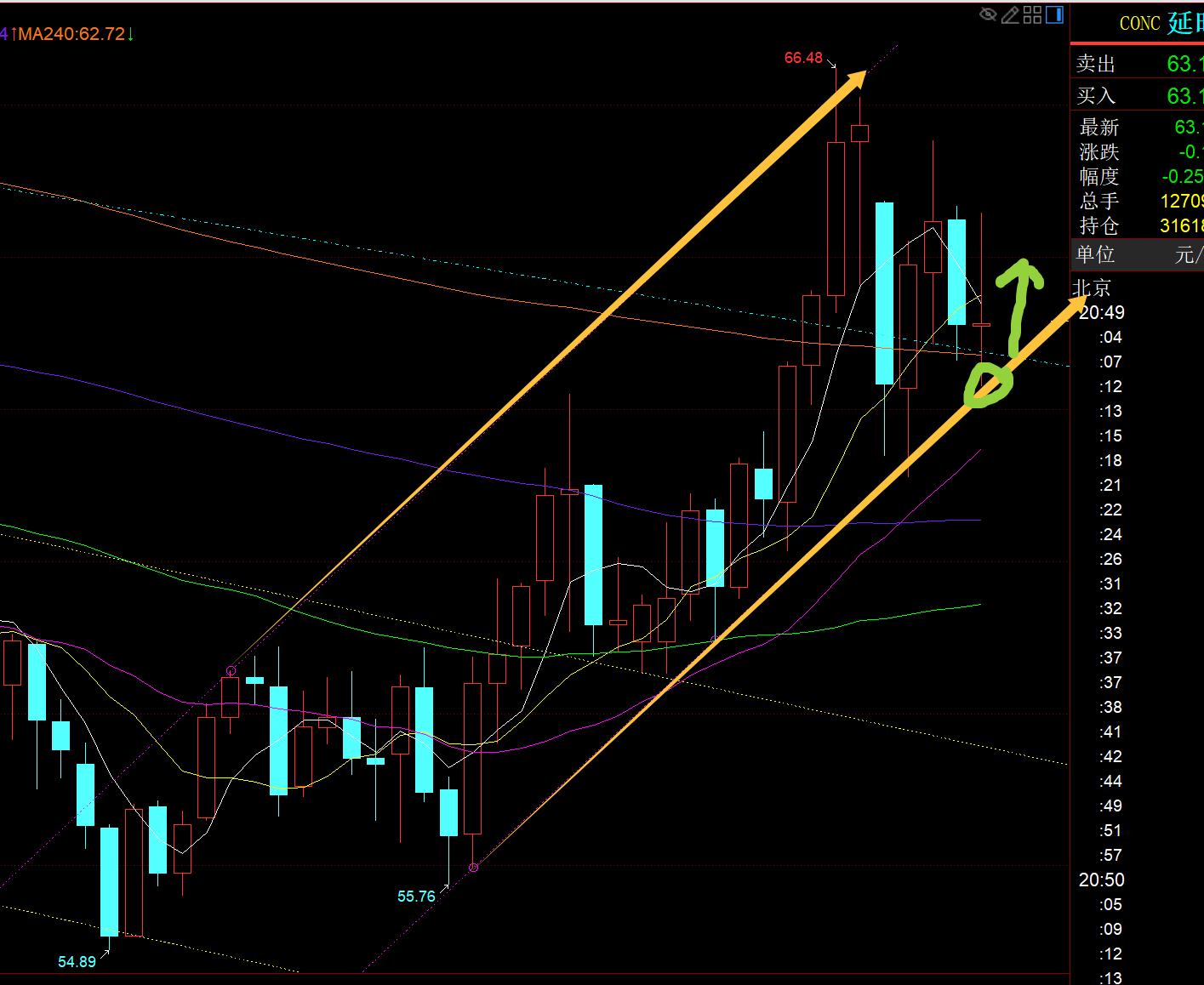This screenshot has height=985, width=1204.
Task: Open the four-square multi-chart layout icon
Action: (x=1032, y=14)
